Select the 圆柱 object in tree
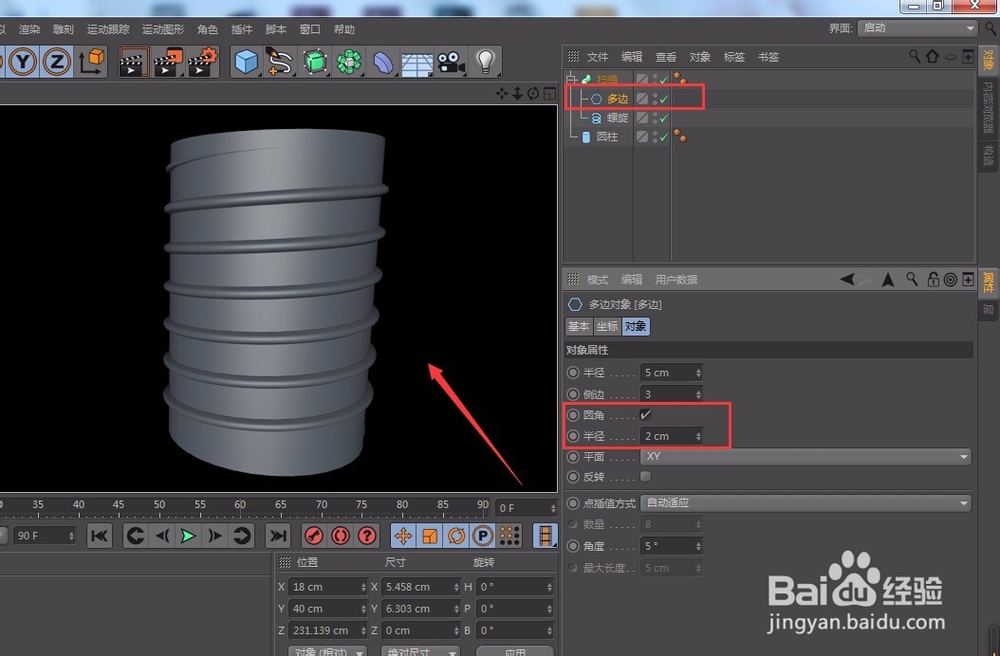 (x=607, y=136)
